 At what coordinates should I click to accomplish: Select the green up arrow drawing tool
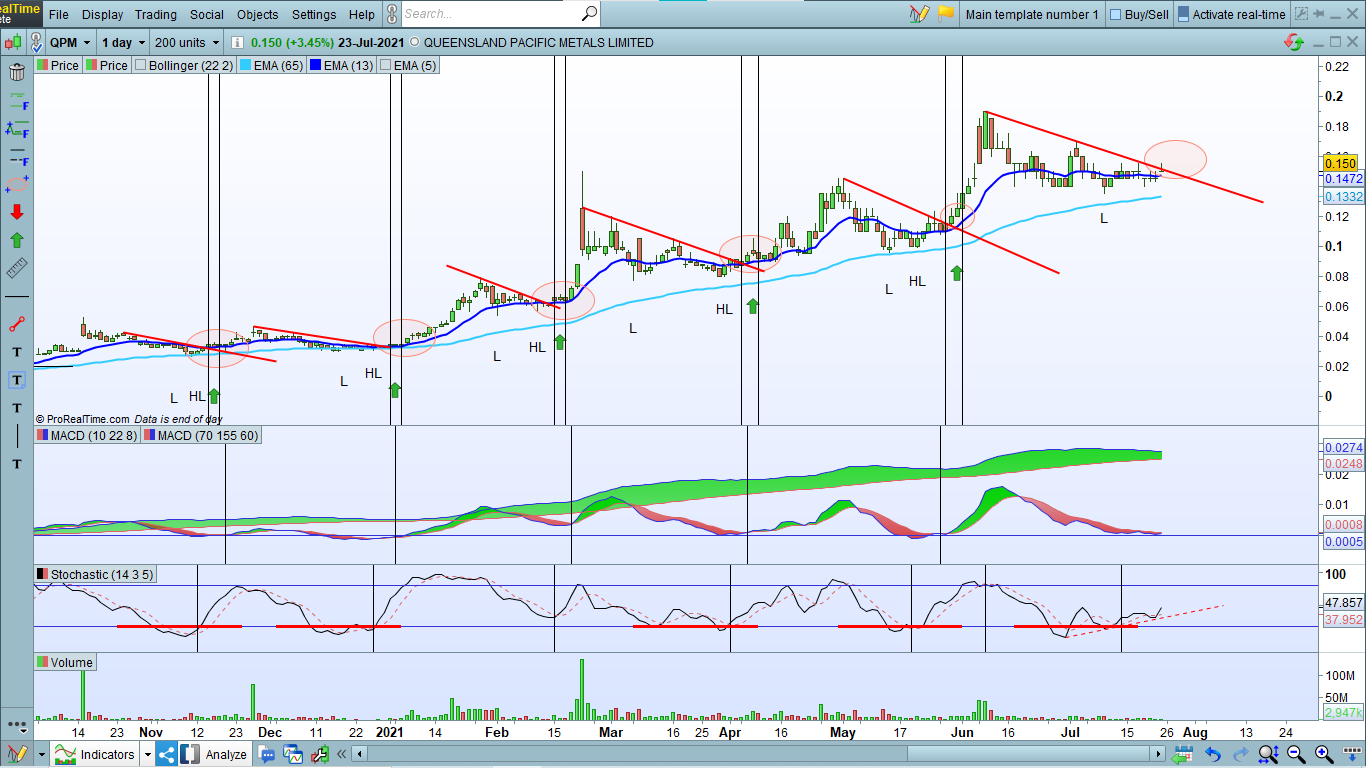(17, 240)
